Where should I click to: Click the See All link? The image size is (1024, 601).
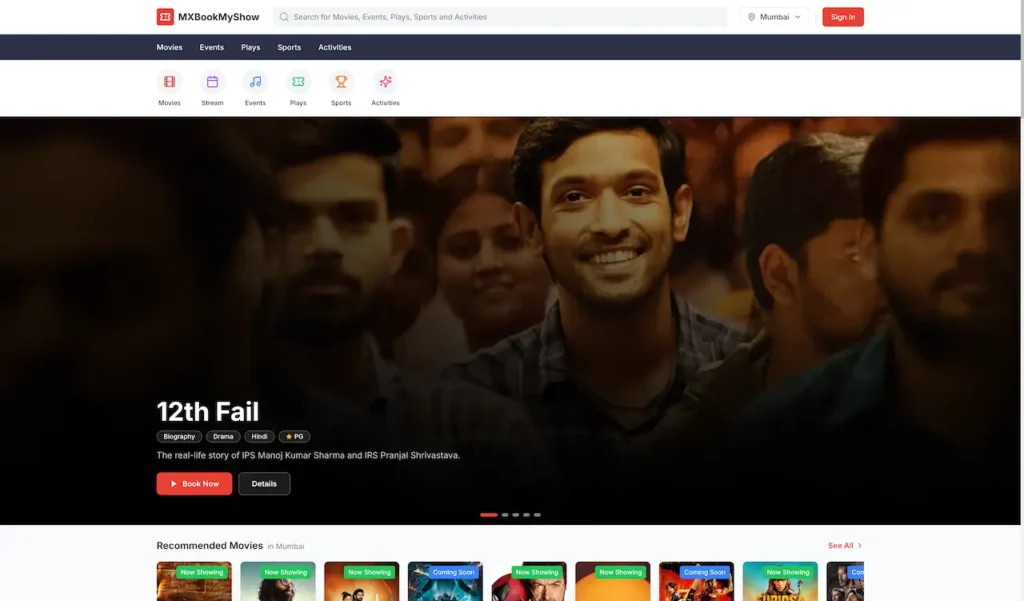[845, 545]
